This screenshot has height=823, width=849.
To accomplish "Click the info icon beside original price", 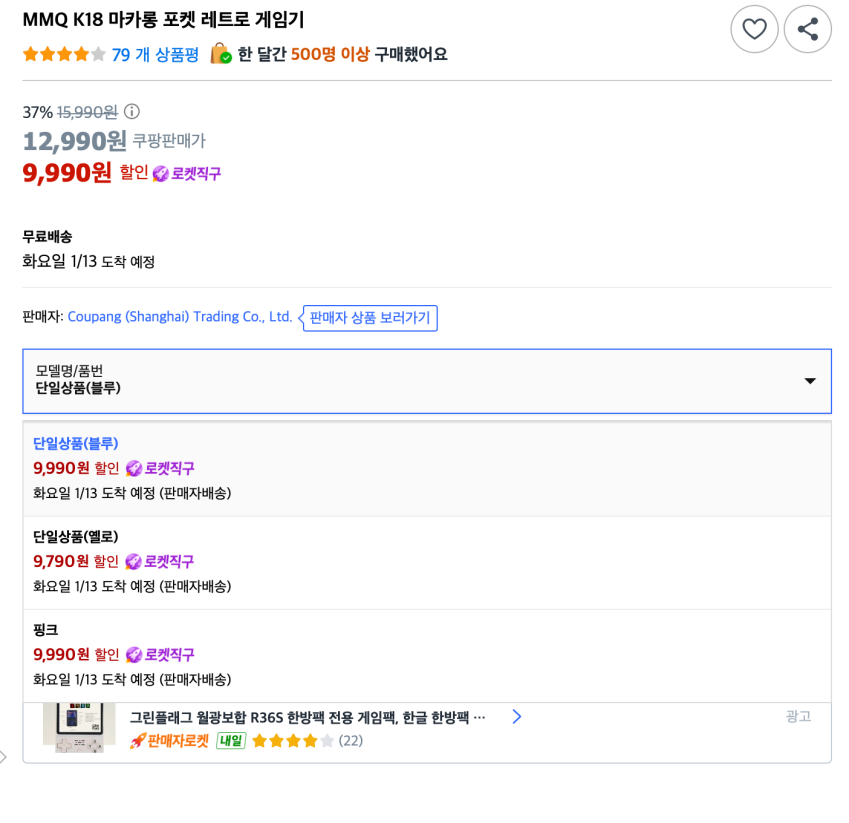I will pos(132,112).
